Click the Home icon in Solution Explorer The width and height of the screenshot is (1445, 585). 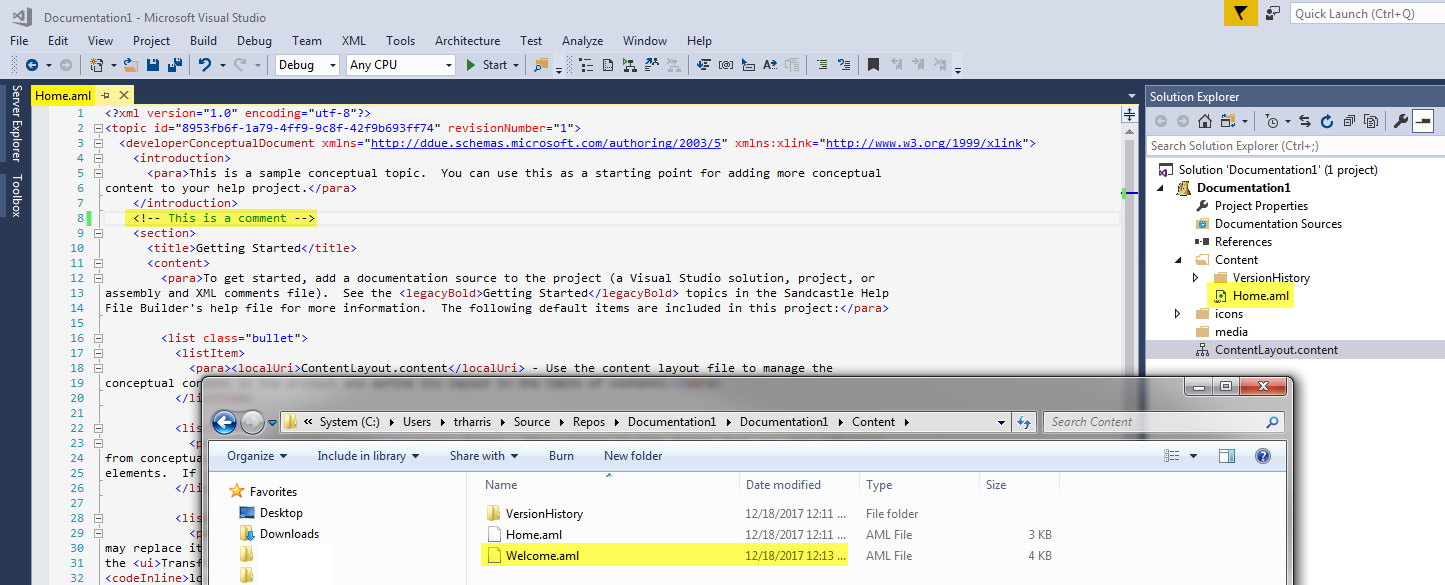[x=1205, y=121]
